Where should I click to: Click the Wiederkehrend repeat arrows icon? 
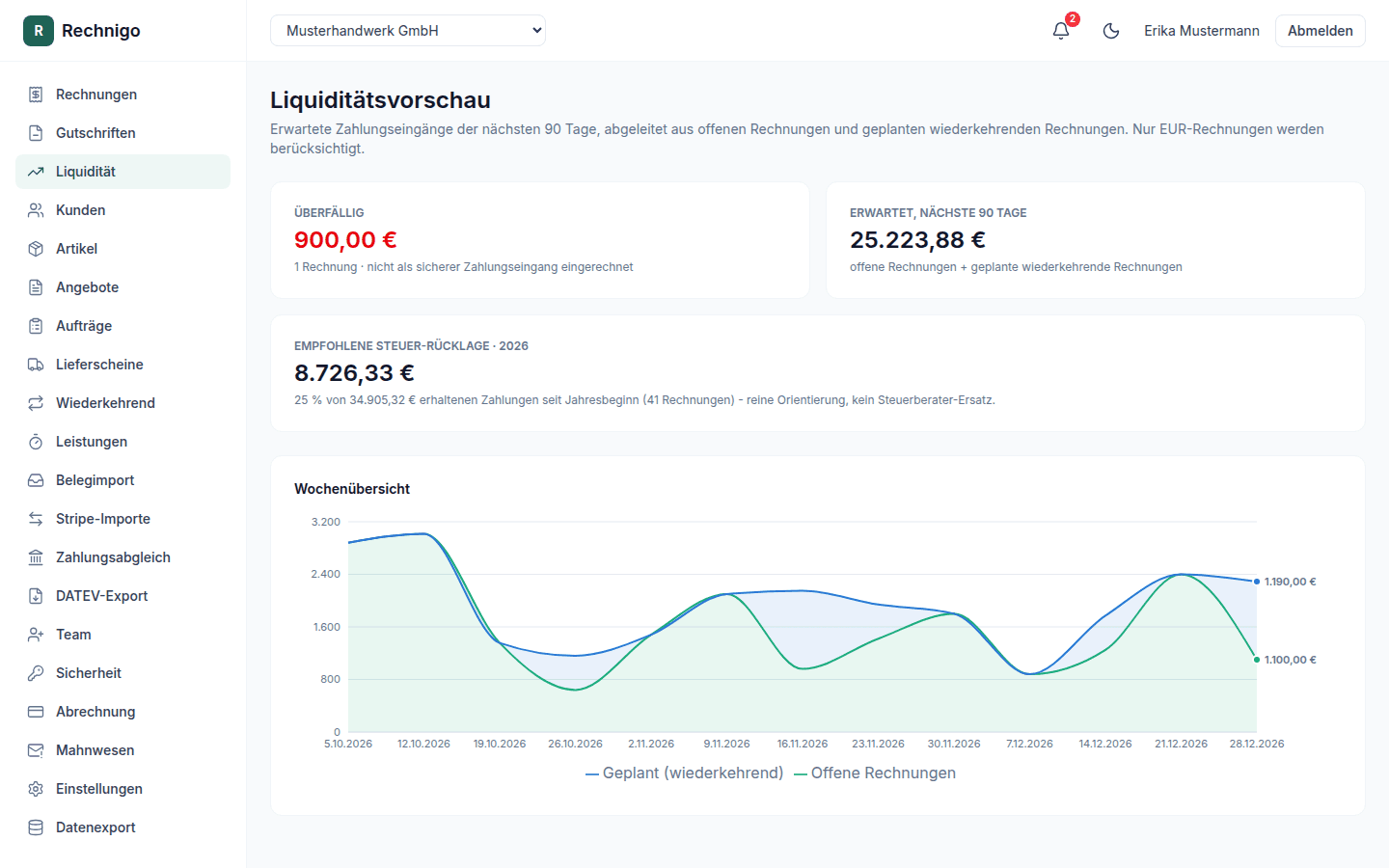pos(36,403)
